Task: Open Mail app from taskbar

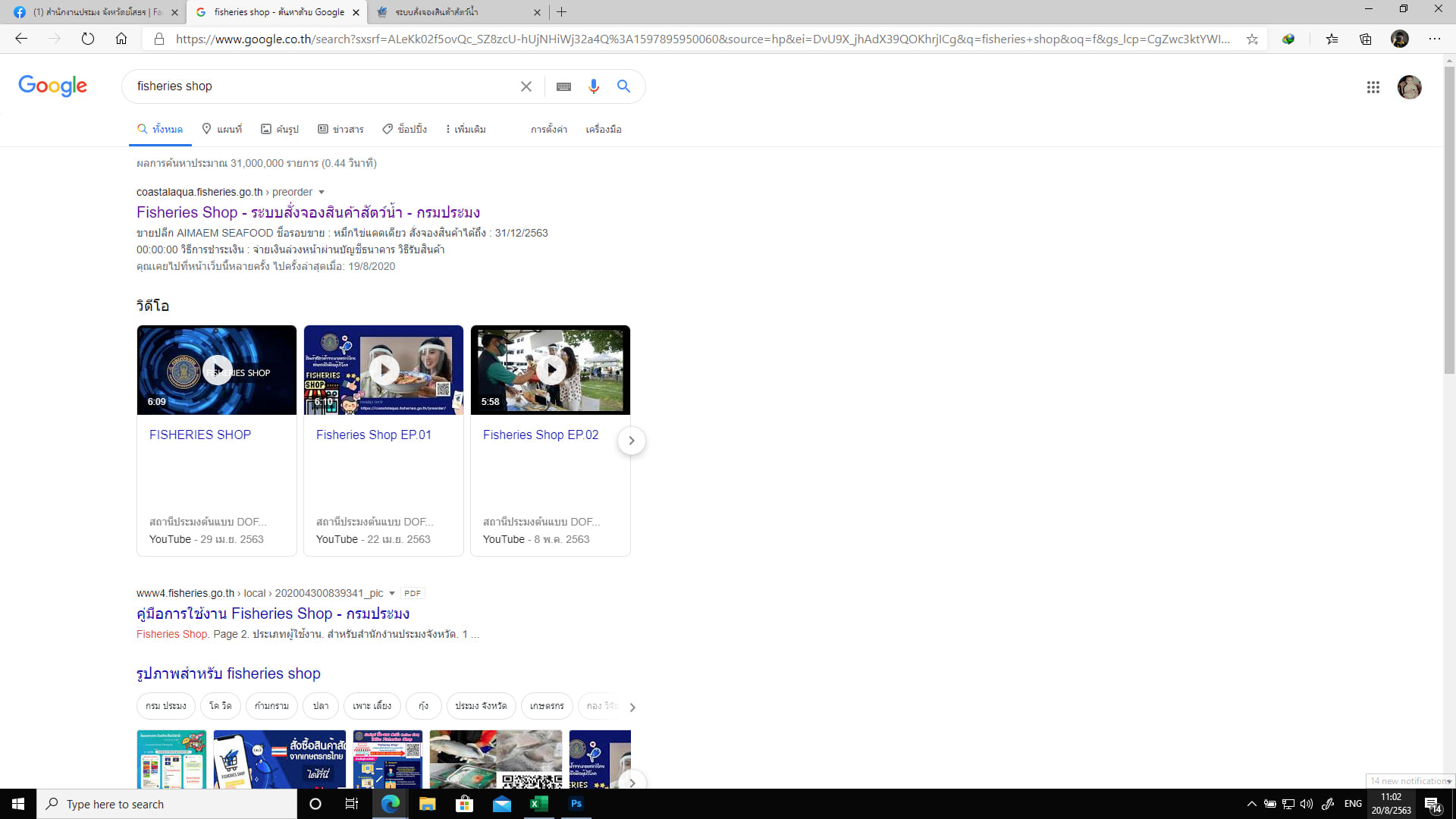Action: point(501,804)
